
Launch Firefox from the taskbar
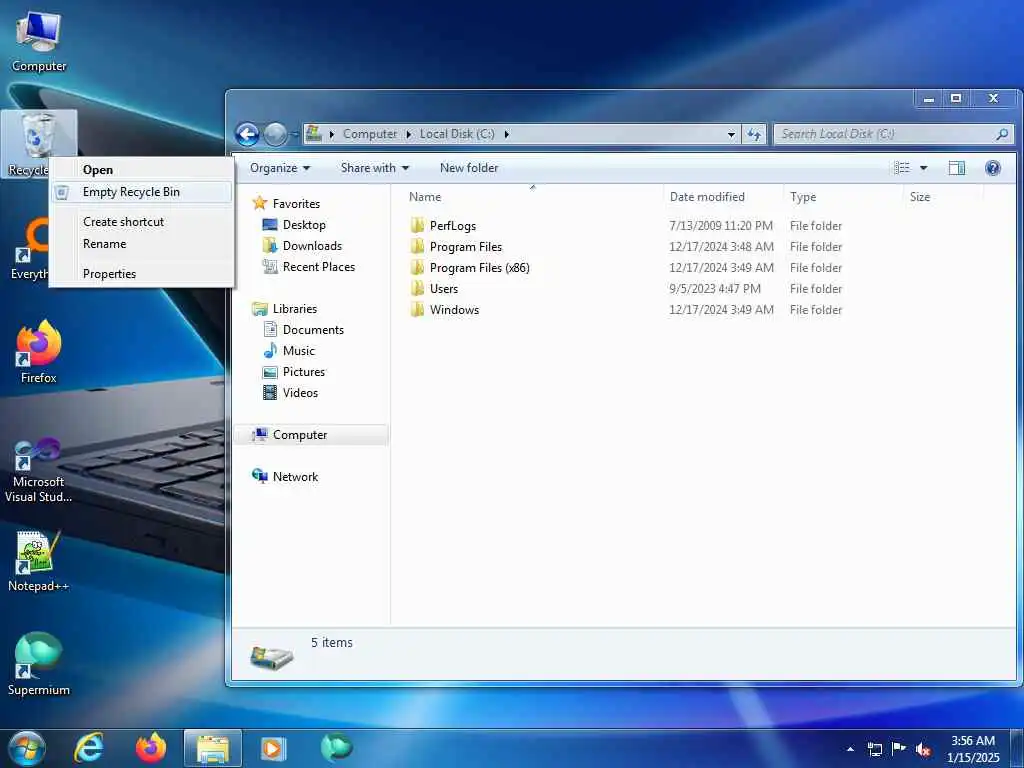(150, 748)
